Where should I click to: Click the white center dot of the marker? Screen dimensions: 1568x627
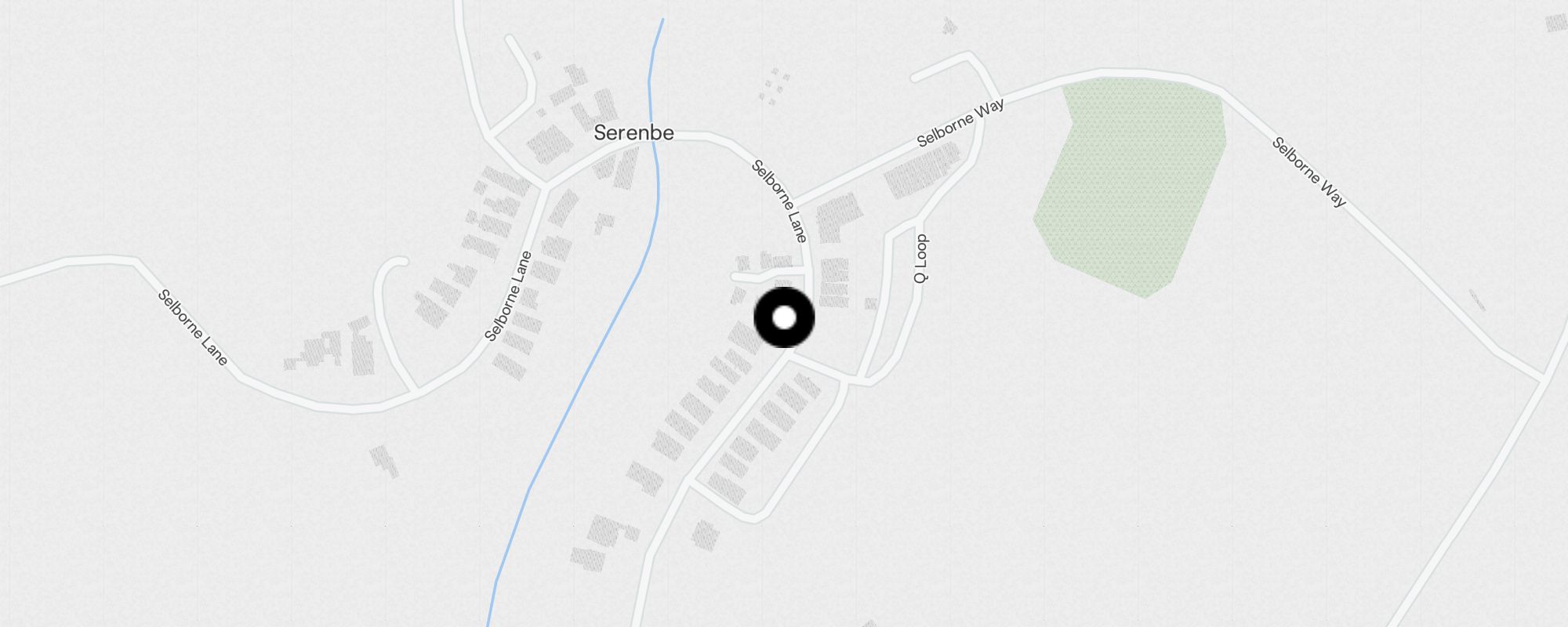(x=784, y=317)
